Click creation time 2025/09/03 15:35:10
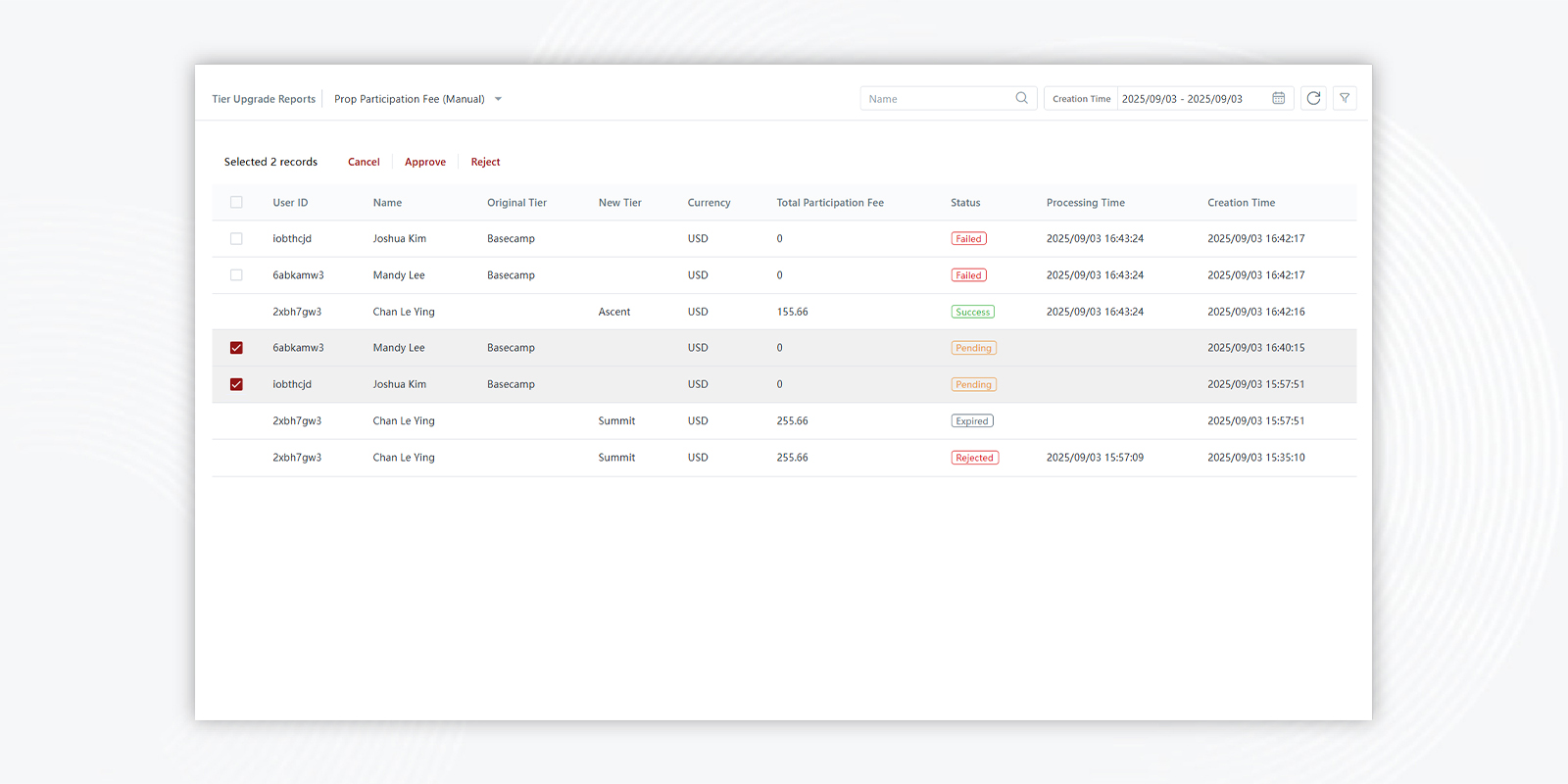 pos(1256,458)
